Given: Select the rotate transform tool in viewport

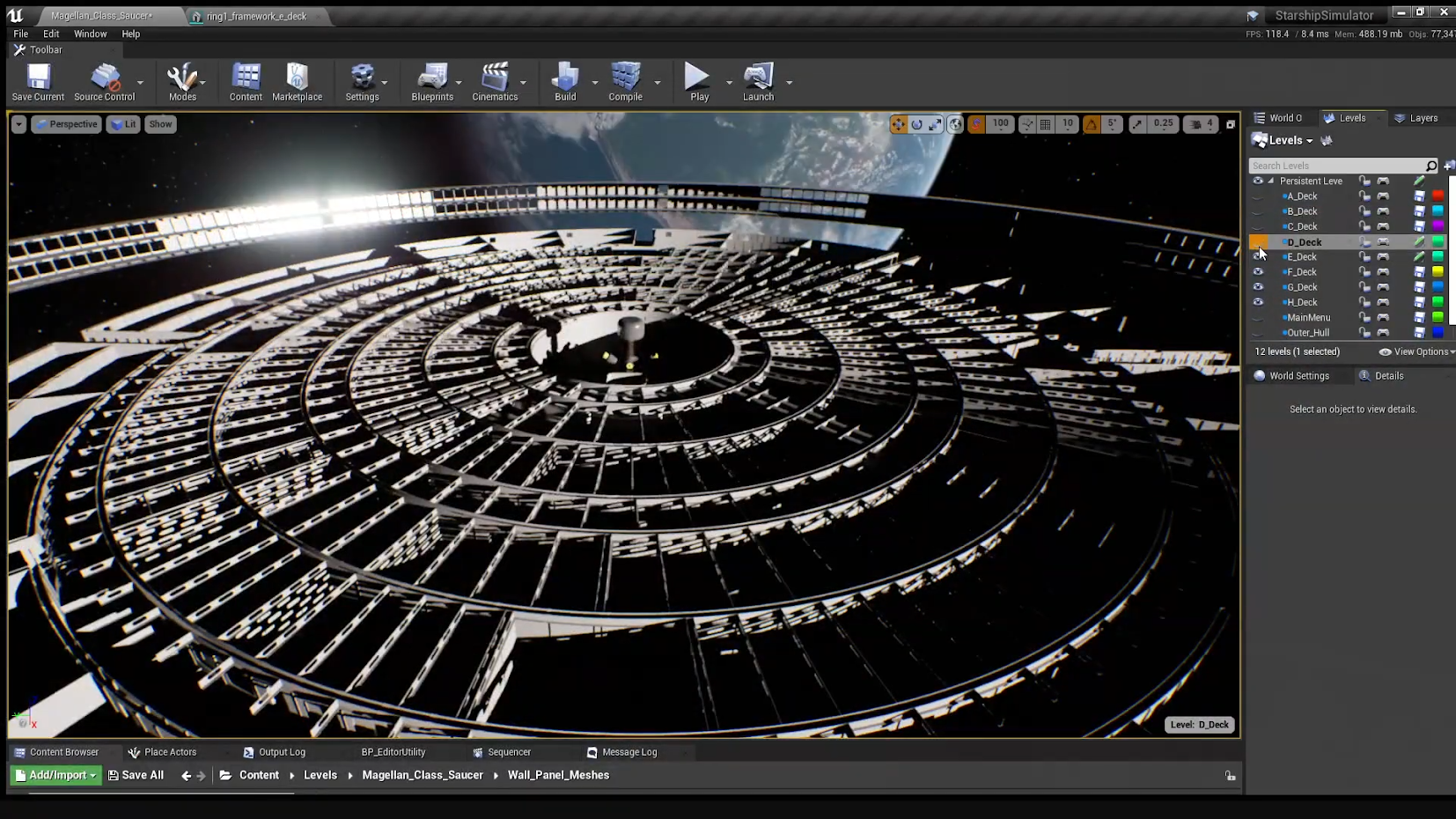Looking at the screenshot, I should 916,125.
